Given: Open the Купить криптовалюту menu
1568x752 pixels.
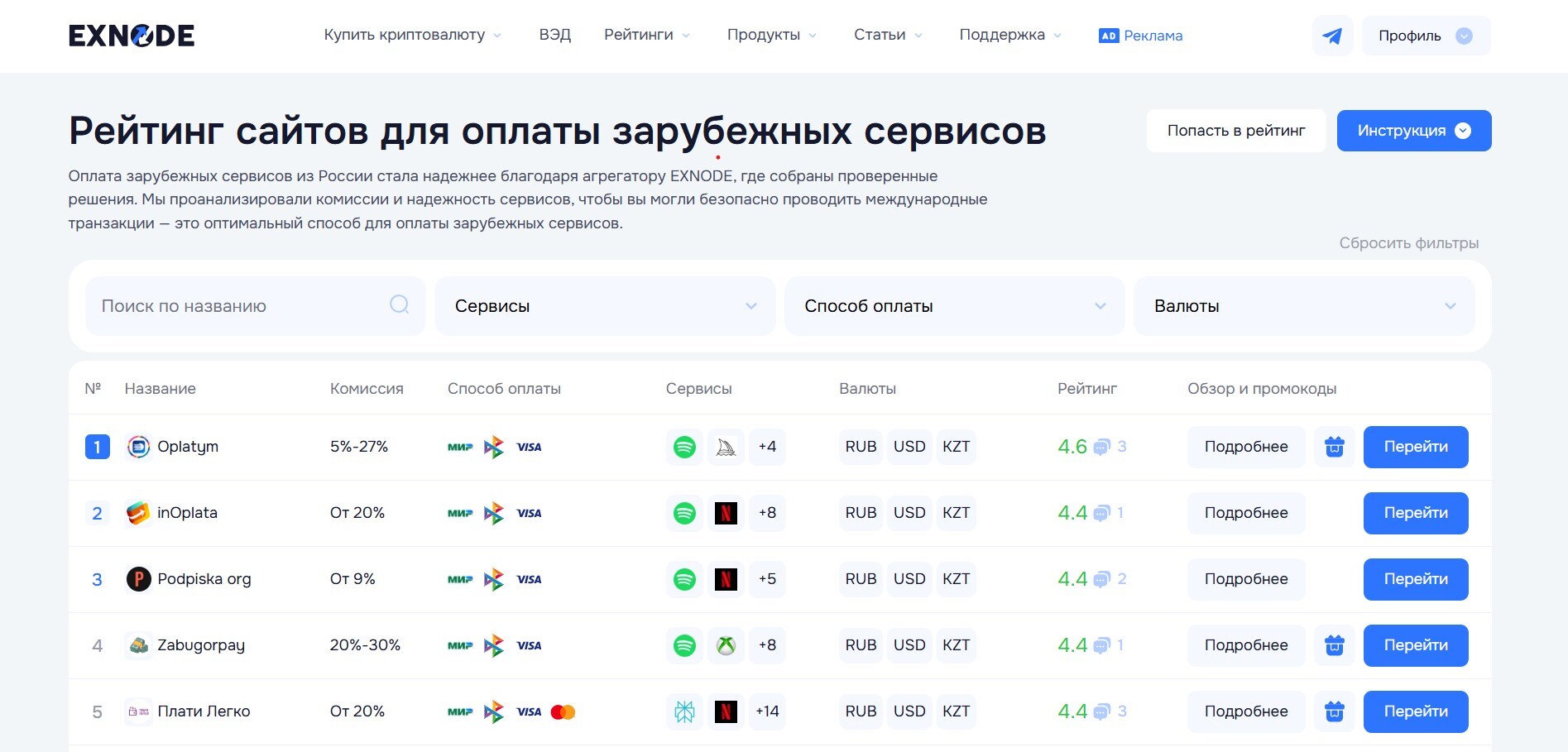Looking at the screenshot, I should (412, 35).
